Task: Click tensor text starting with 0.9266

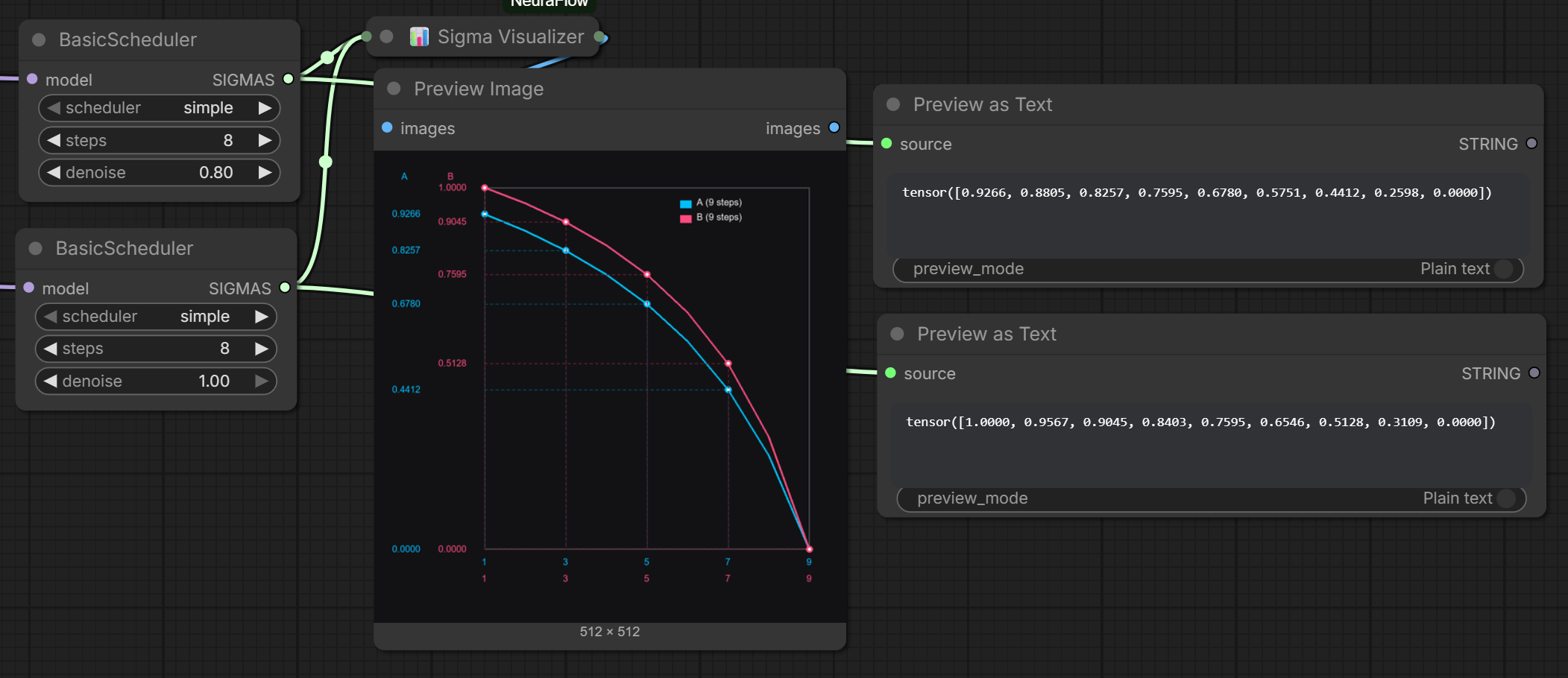Action: (x=1197, y=193)
